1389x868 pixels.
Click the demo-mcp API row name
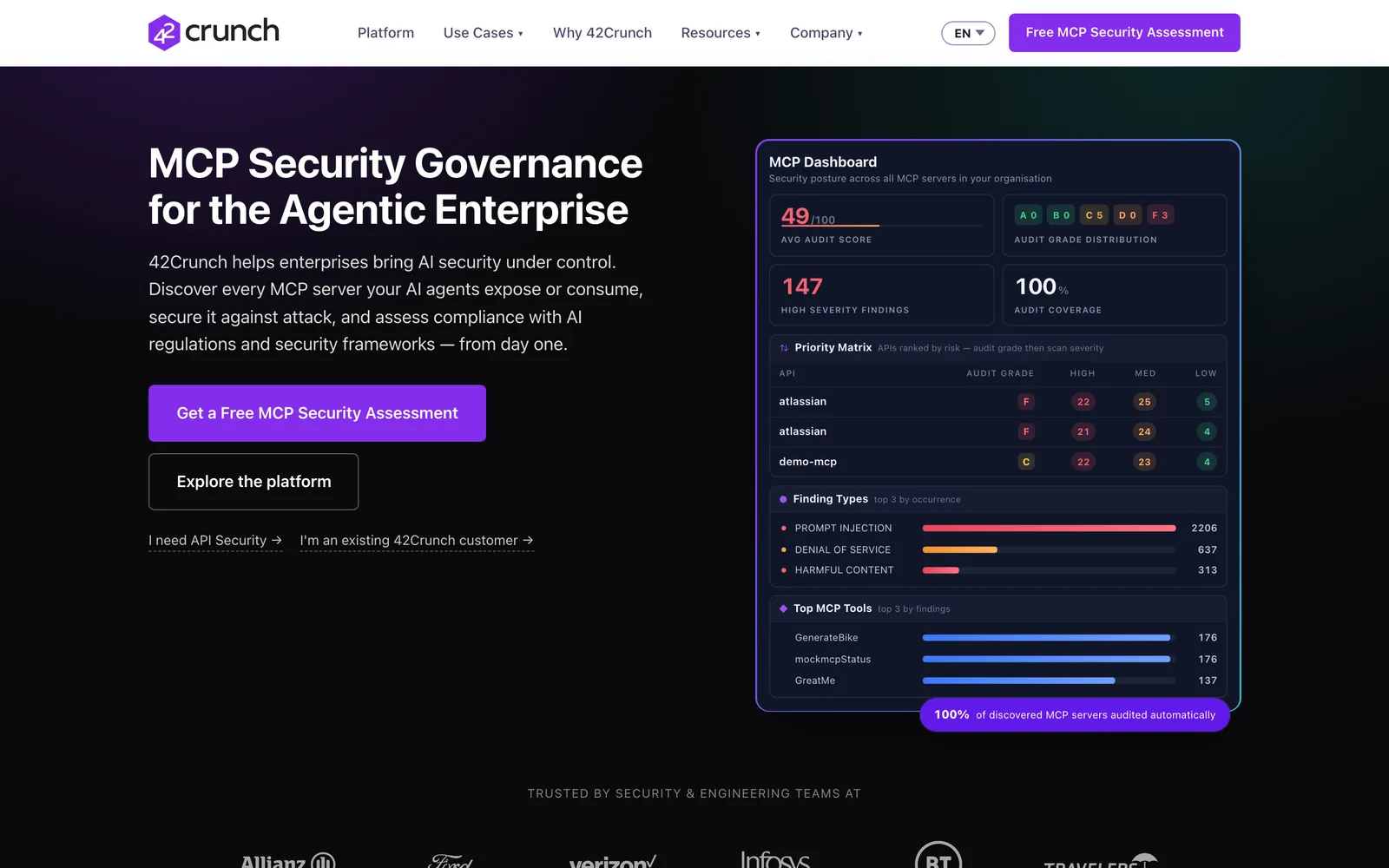[x=808, y=462]
